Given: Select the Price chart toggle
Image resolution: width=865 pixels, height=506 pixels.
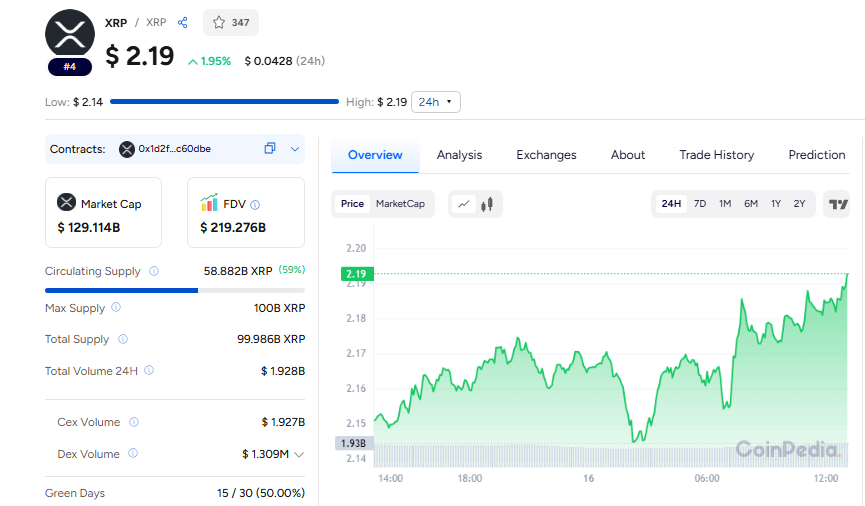Looking at the screenshot, I should coord(353,204).
